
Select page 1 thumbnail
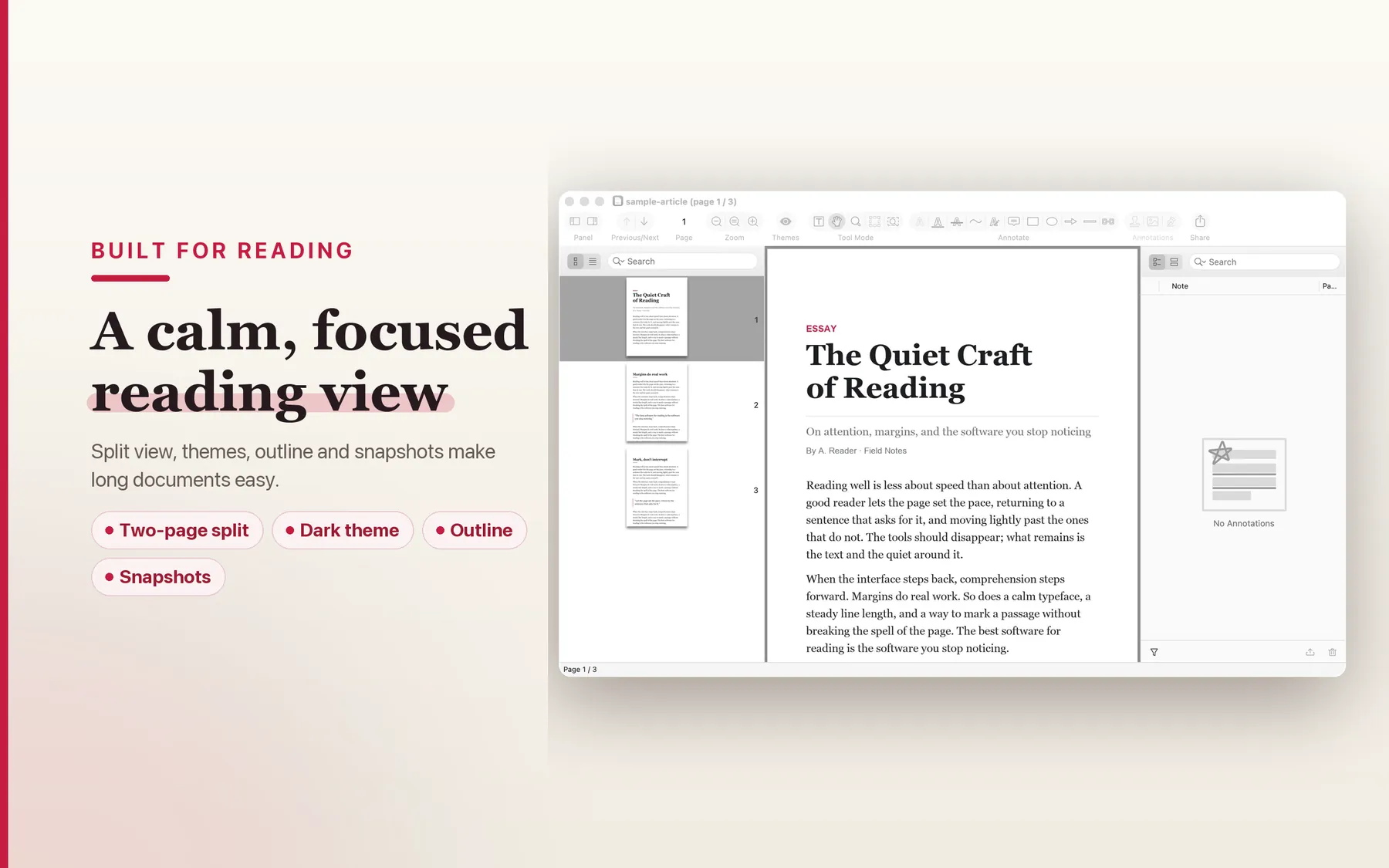click(x=657, y=317)
